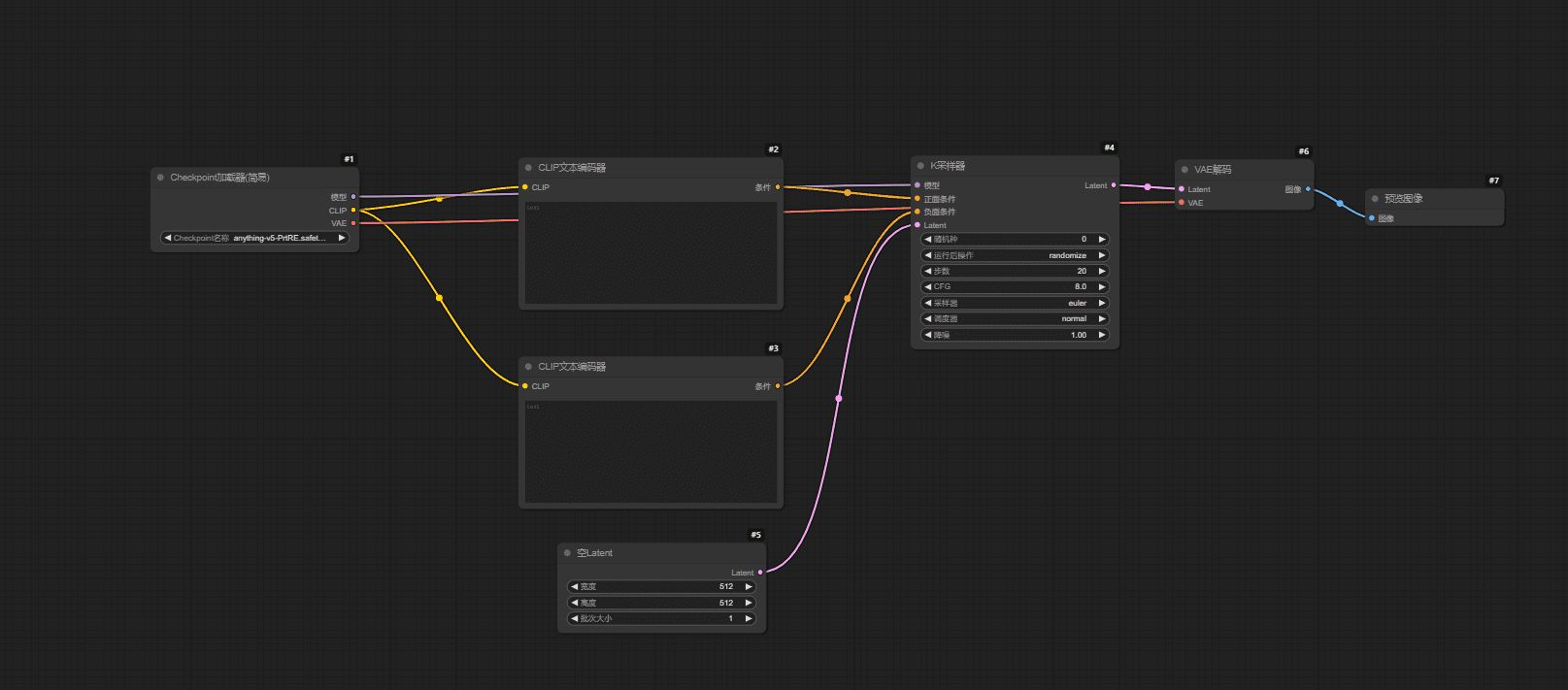This screenshot has height=690, width=1568.
Task: Click 正面条件 input socket on K采样器
Action: [x=917, y=199]
